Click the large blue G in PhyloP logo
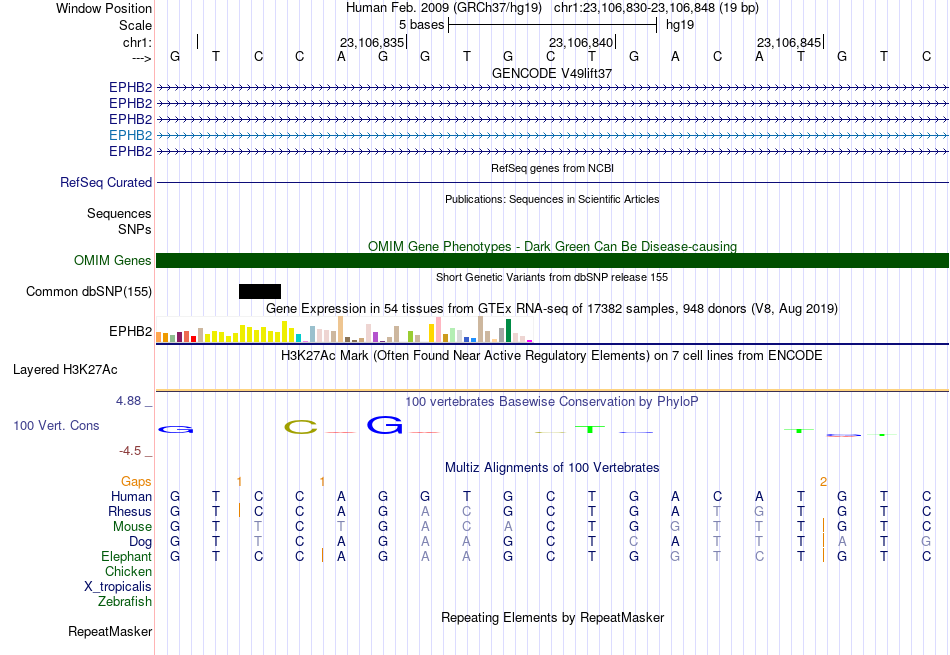The image size is (950, 655). tap(384, 425)
